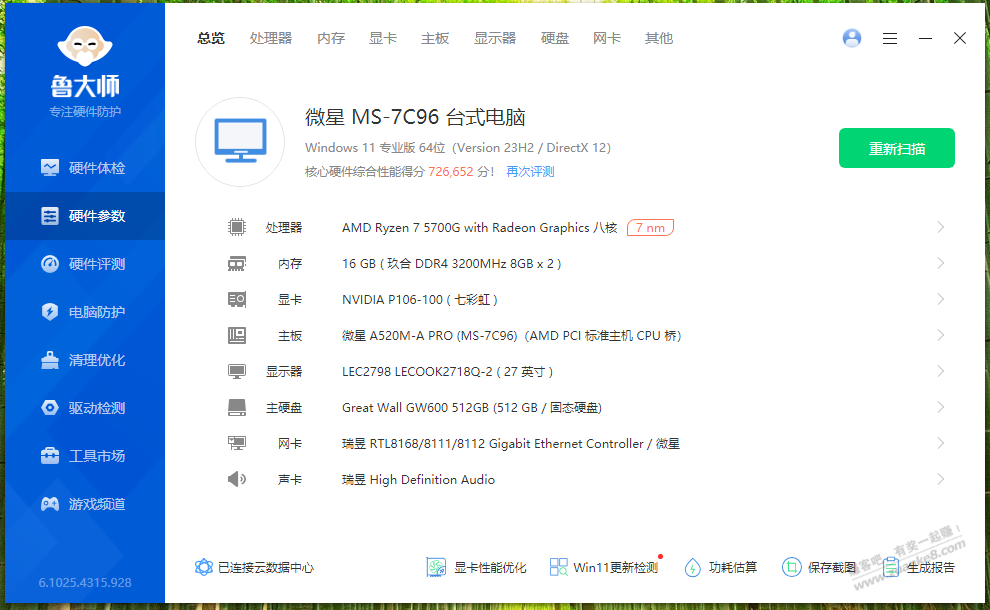Expand the 处理器 AMD Ryzen row arrow
Image resolution: width=990 pixels, height=610 pixels.
(940, 228)
